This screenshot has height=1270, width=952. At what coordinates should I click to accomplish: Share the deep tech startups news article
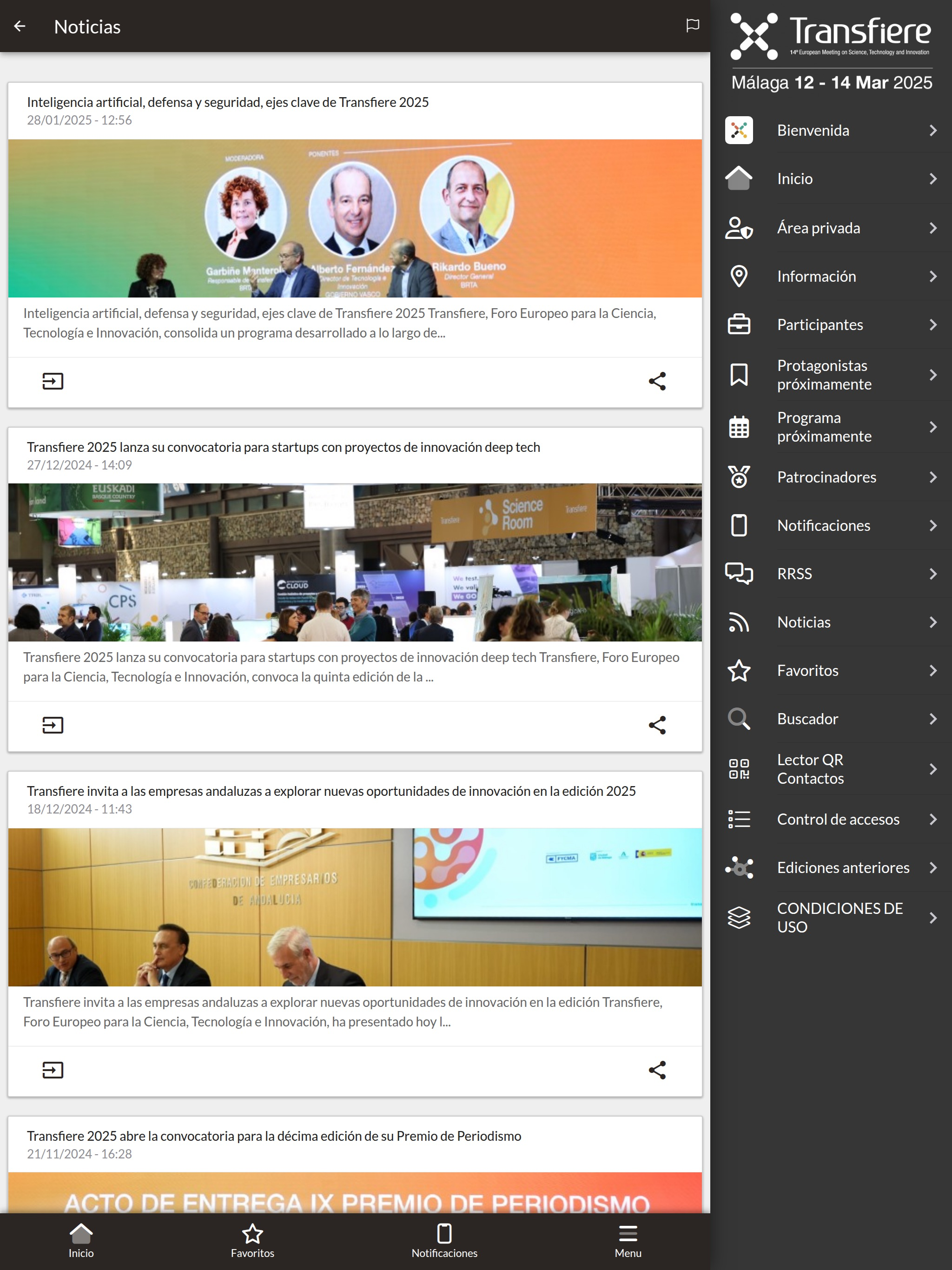coord(657,725)
